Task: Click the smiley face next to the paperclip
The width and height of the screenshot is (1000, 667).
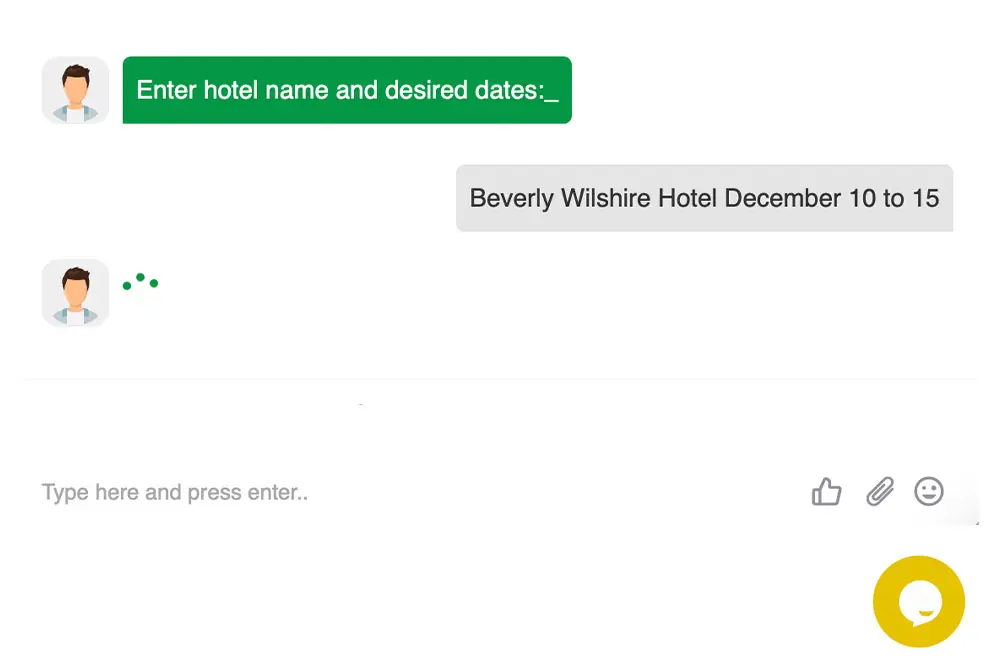Action: tap(929, 492)
